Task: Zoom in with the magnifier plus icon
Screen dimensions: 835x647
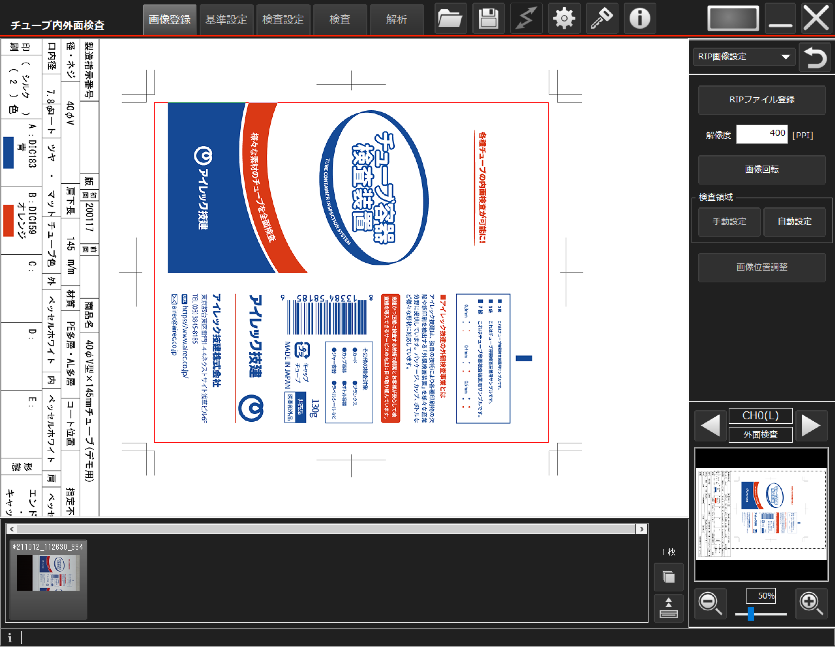Action: (811, 603)
